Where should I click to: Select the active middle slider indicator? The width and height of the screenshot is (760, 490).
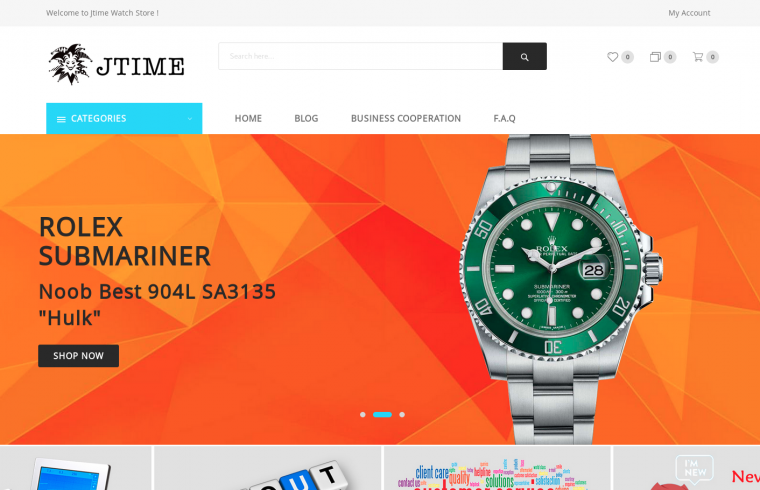pyautogui.click(x=382, y=414)
